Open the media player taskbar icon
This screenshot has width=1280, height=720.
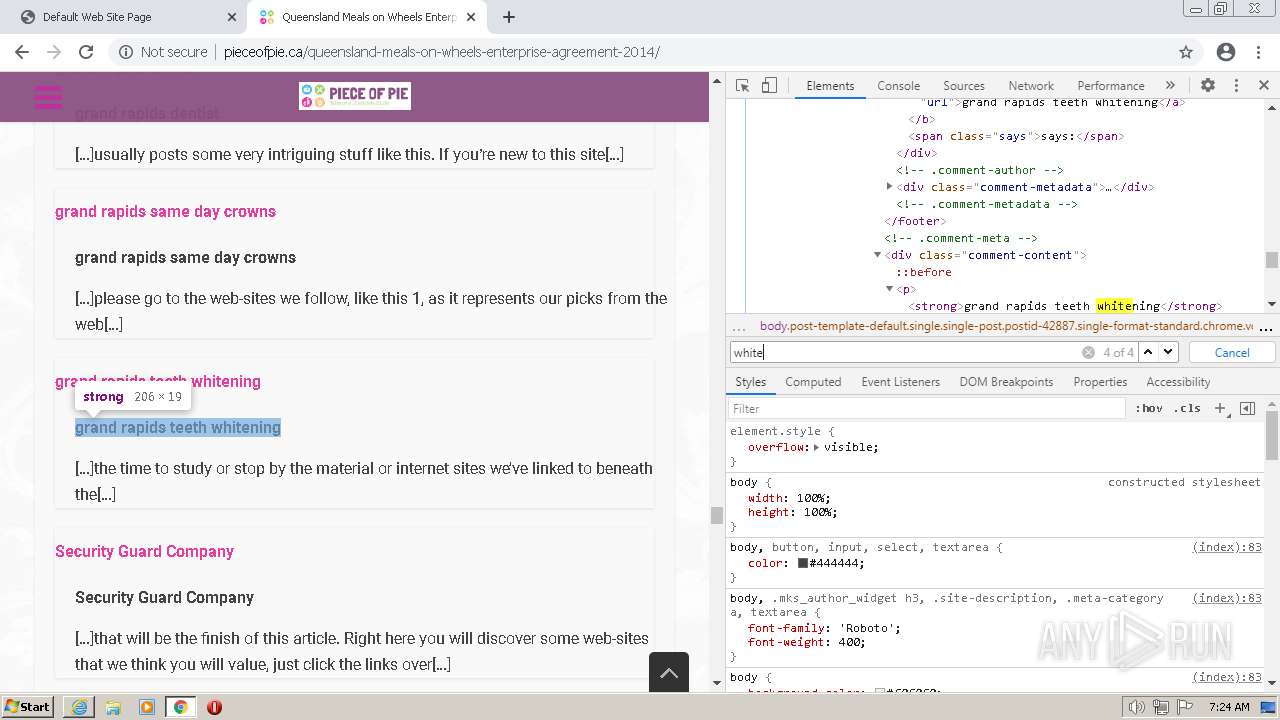coord(147,707)
